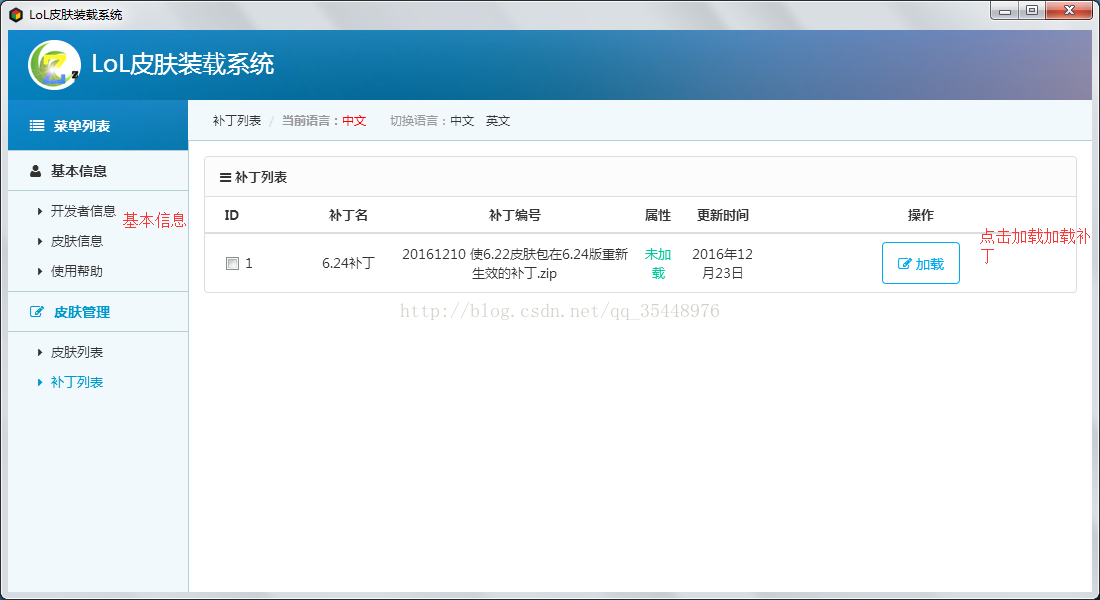Click the red 中文 current language
The width and height of the screenshot is (1100, 600).
(x=354, y=121)
